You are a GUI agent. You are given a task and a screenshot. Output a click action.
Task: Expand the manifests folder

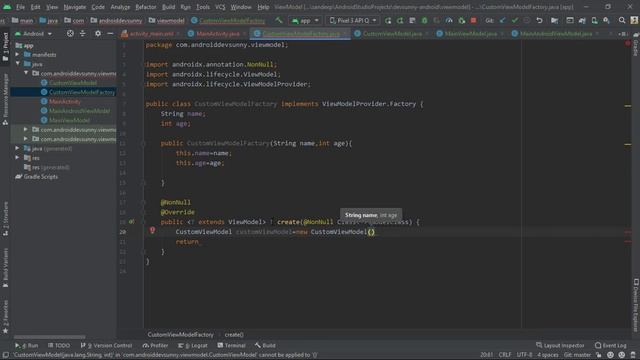pyautogui.click(x=17, y=54)
